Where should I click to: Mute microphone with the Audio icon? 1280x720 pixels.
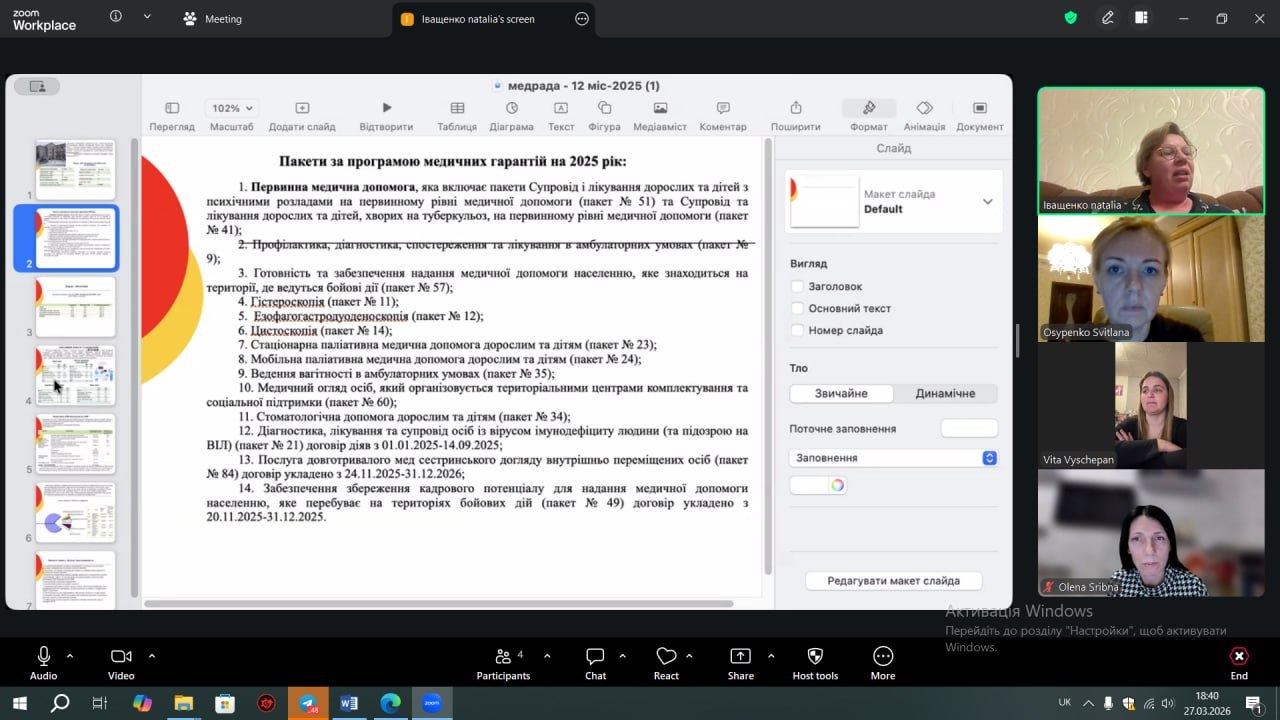coord(43,657)
